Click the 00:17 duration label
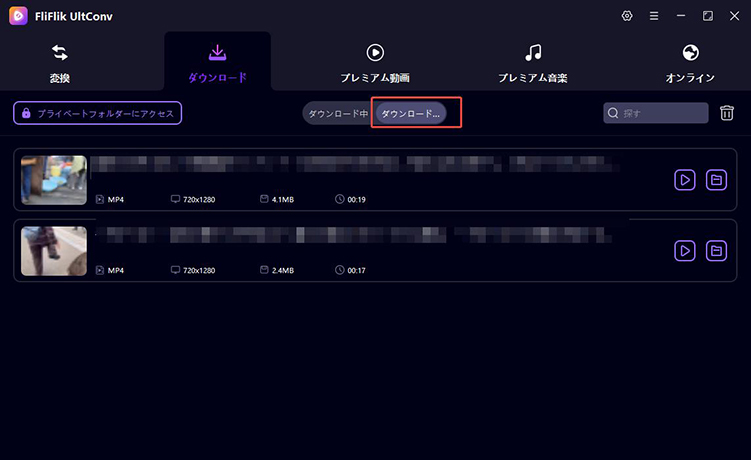The image size is (751, 460). coord(356,270)
